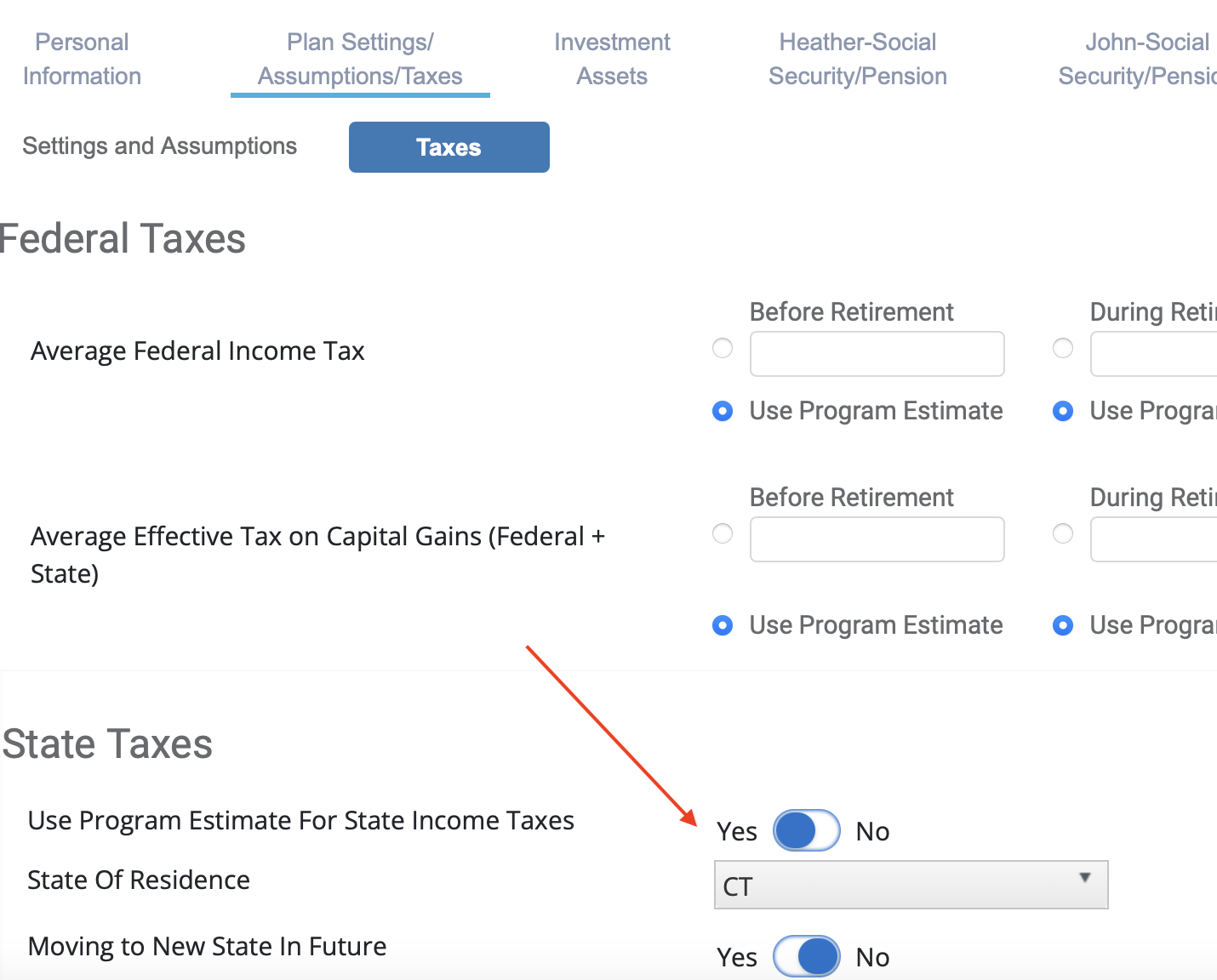Choose Use Program Estimate for federal tax during retirement
The image size is (1217, 980).
[x=1062, y=411]
